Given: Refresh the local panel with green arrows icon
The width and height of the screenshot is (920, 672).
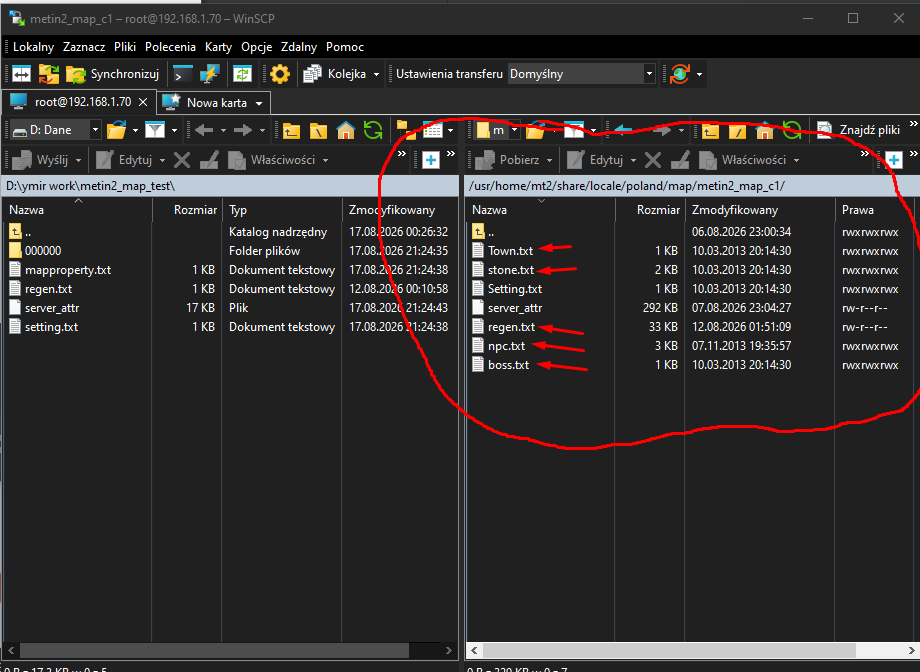Looking at the screenshot, I should [373, 130].
